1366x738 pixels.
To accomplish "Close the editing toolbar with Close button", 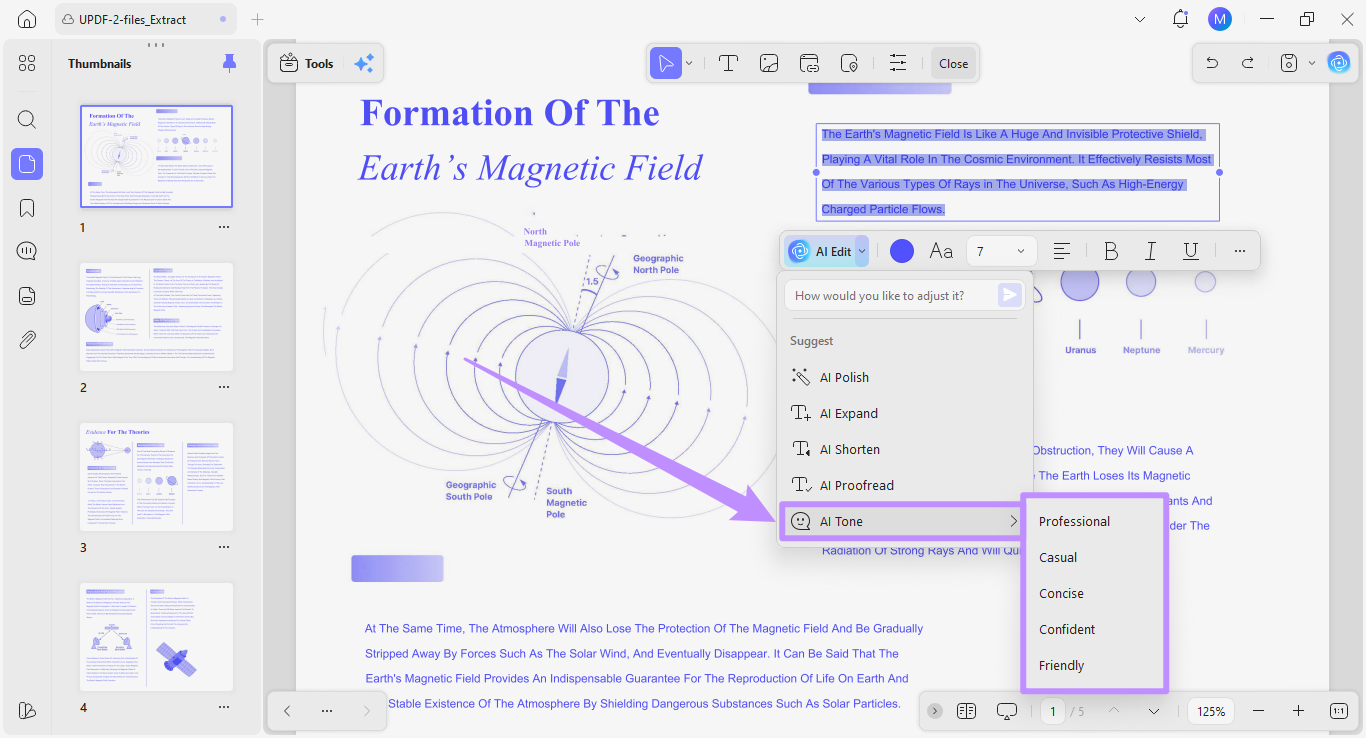I will click(x=953, y=63).
